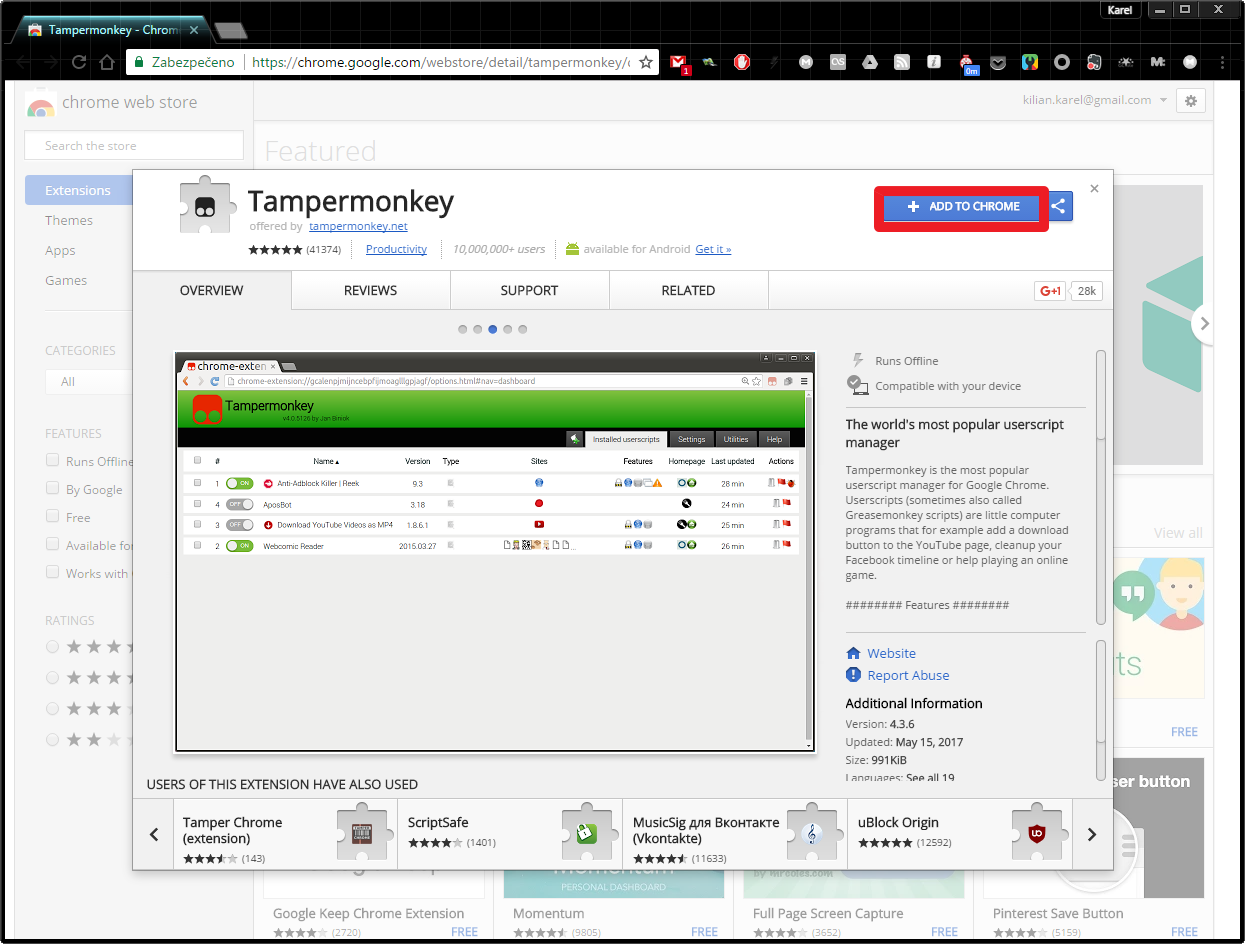The width and height of the screenshot is (1245, 944).
Task: Click the 'Get it »' Android link
Action: pos(713,249)
